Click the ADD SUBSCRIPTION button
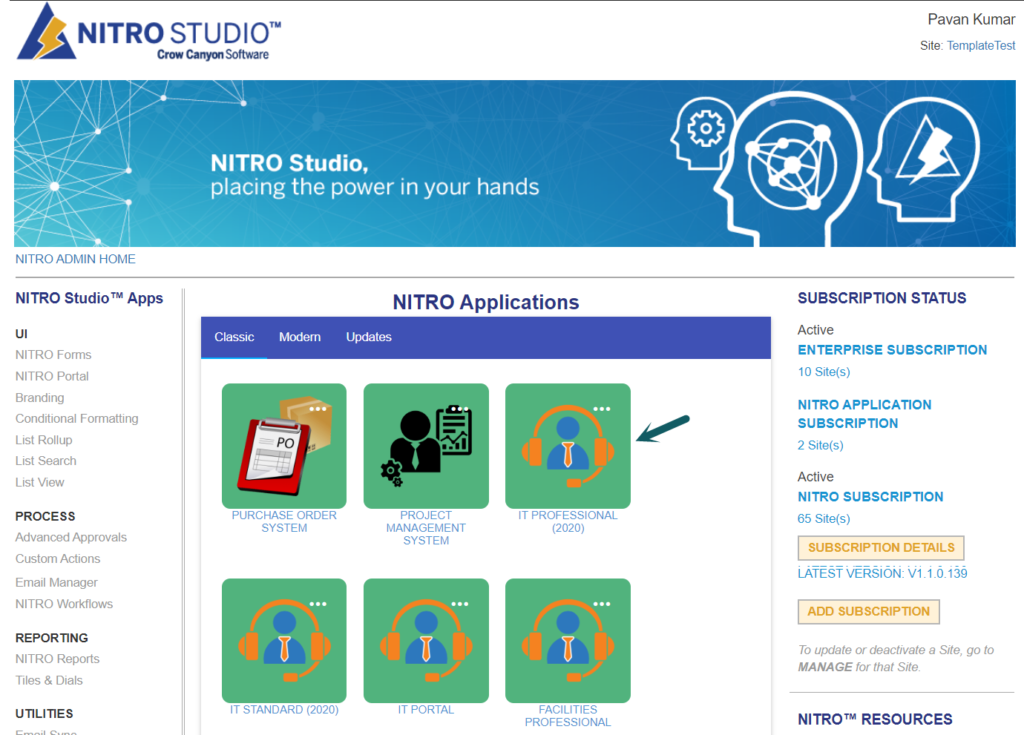 click(867, 611)
